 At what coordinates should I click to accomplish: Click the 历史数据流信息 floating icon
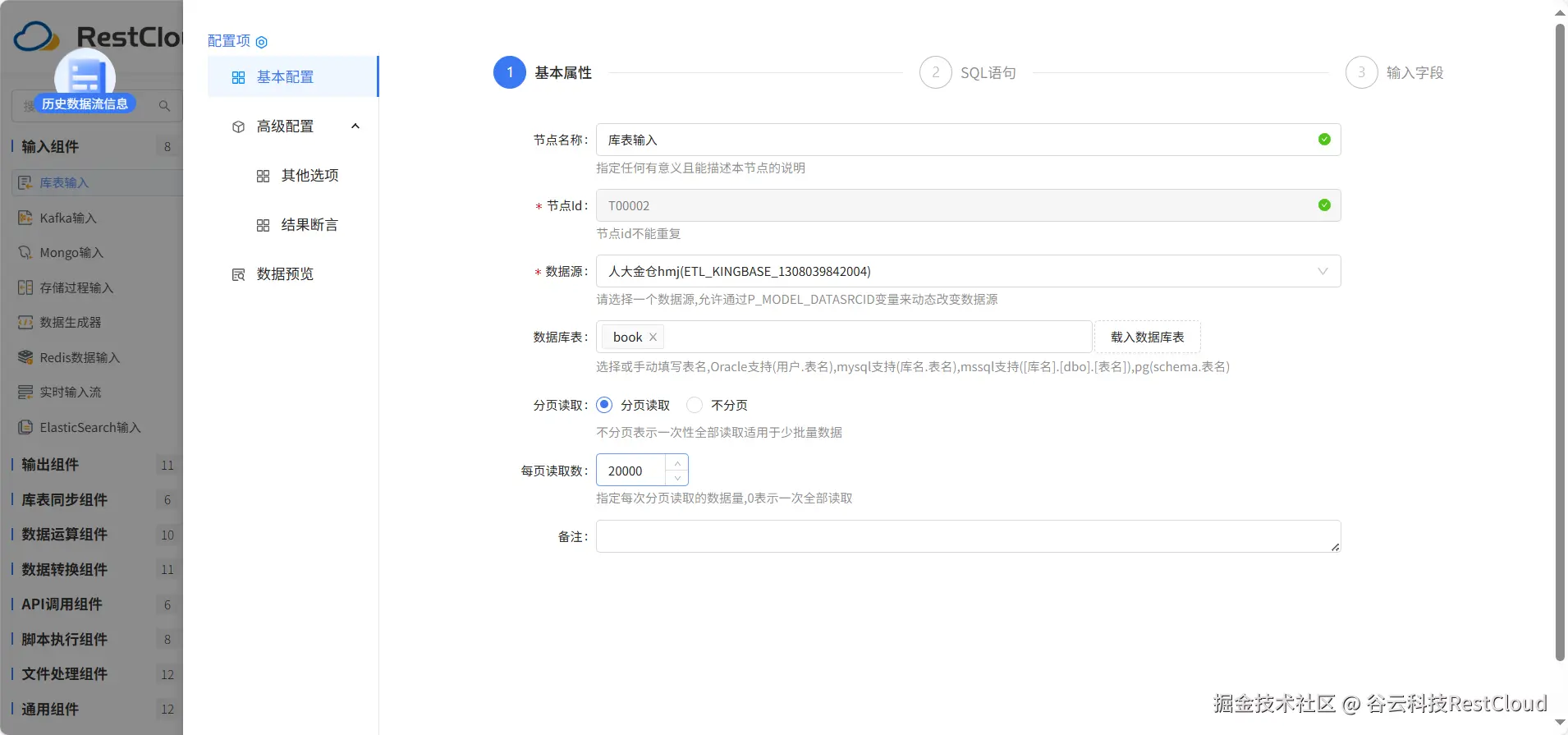[x=85, y=80]
